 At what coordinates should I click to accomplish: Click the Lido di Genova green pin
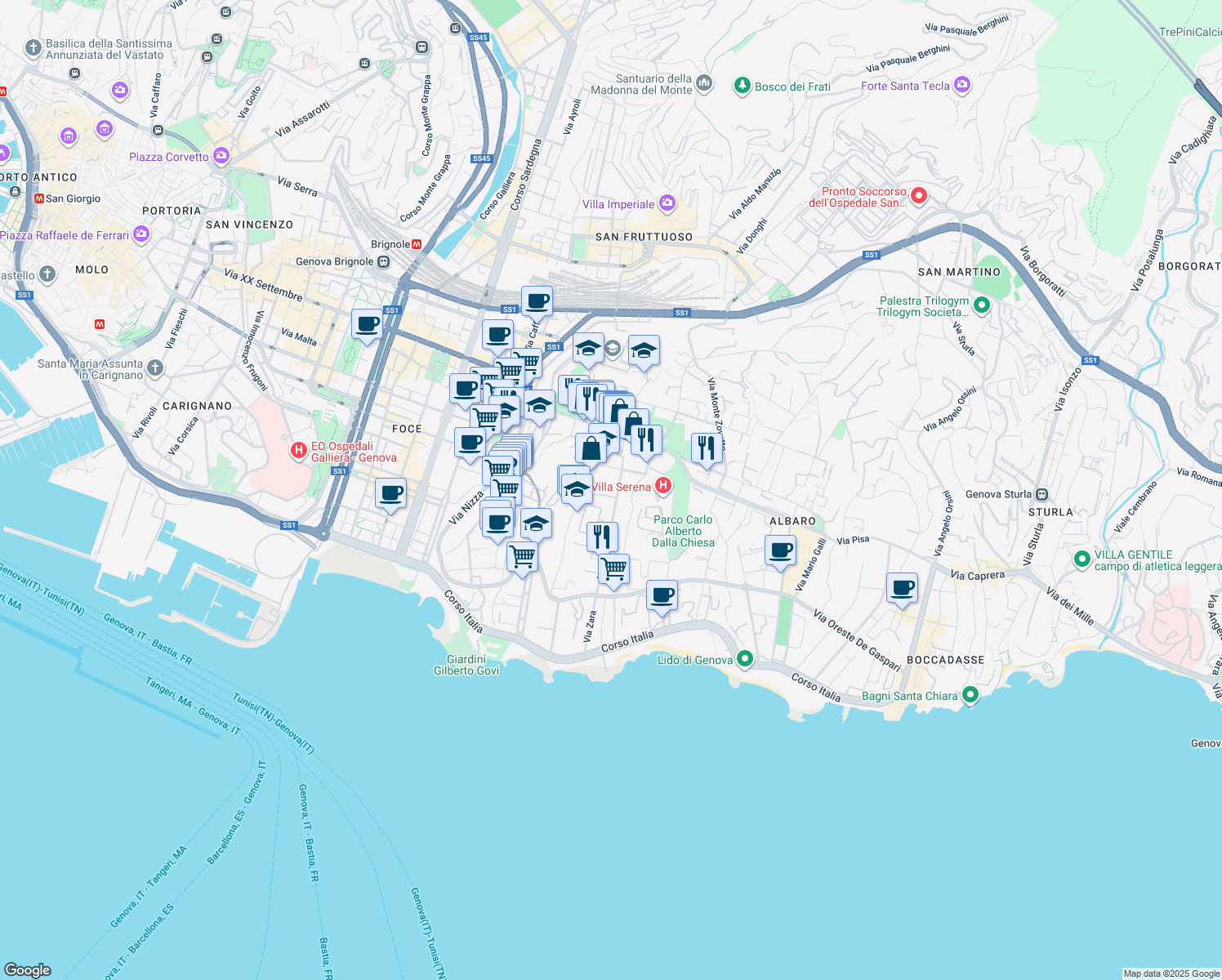pos(744,658)
